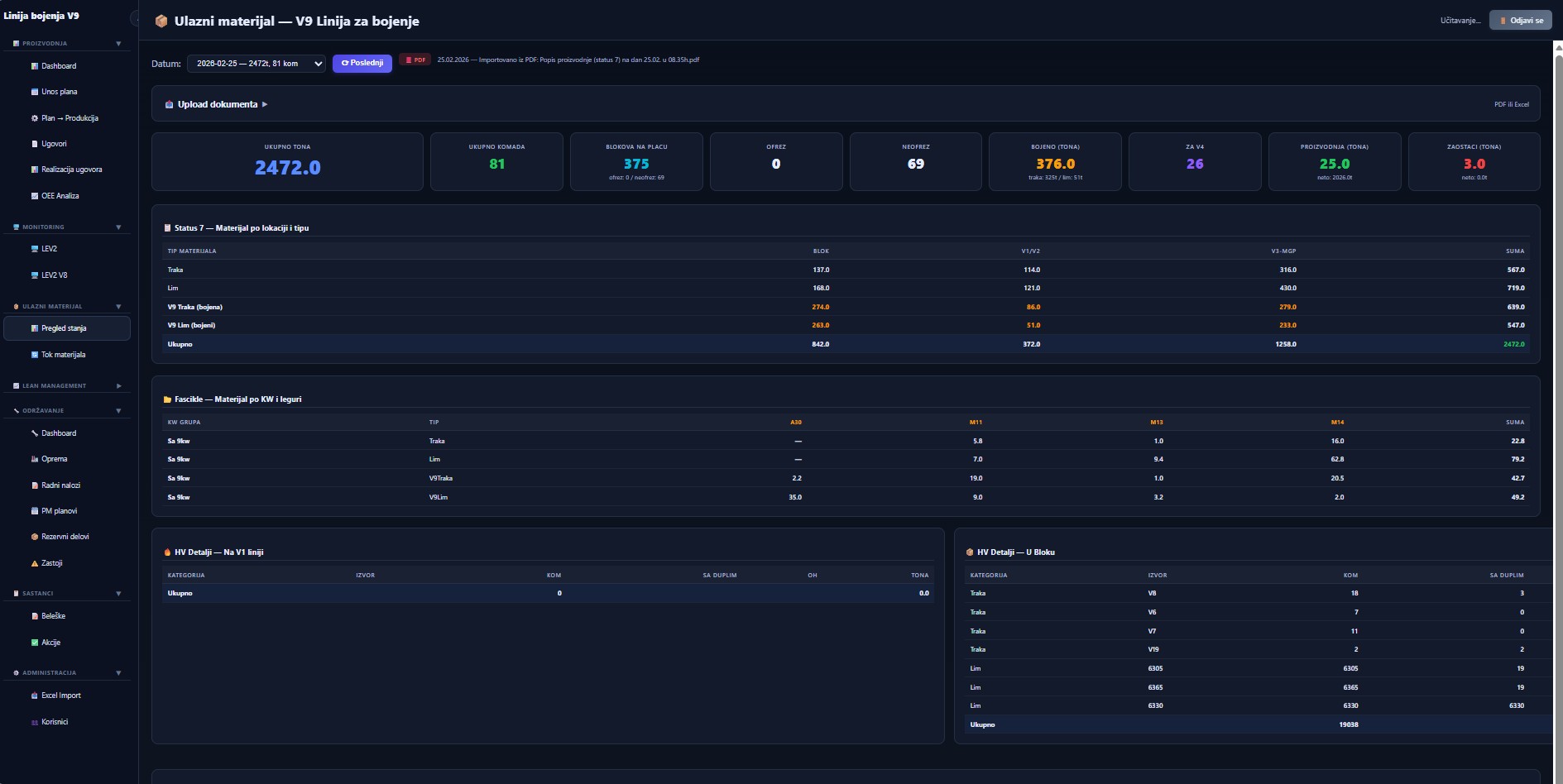Click the Plan → Produkcija gear icon
1563x784 pixels.
(x=35, y=118)
